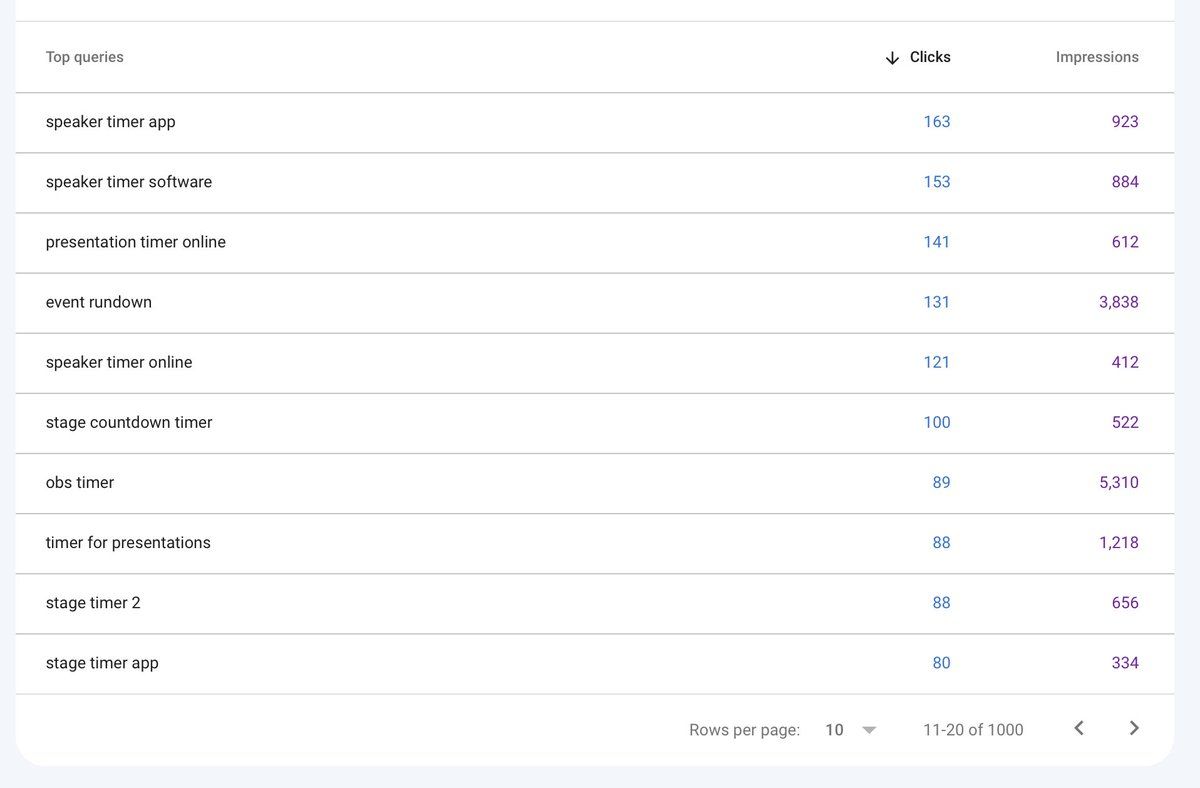
Task: Click the Top queries column header
Action: point(85,57)
